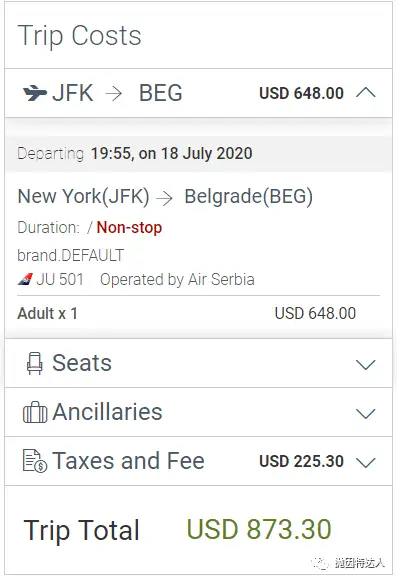Click the arrow between New York and Belgrade
Viewport: 397px width, 581px height.
tap(165, 198)
